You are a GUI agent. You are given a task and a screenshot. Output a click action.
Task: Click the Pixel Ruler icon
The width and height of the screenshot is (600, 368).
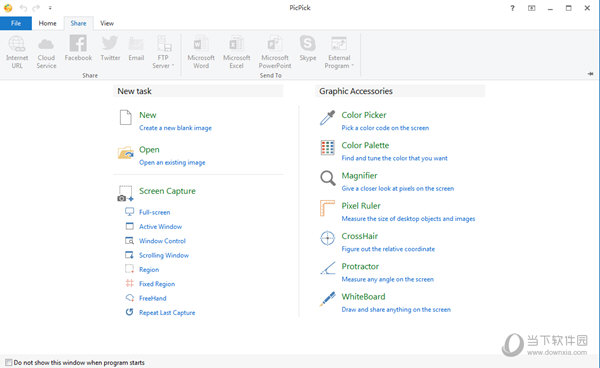tap(327, 208)
